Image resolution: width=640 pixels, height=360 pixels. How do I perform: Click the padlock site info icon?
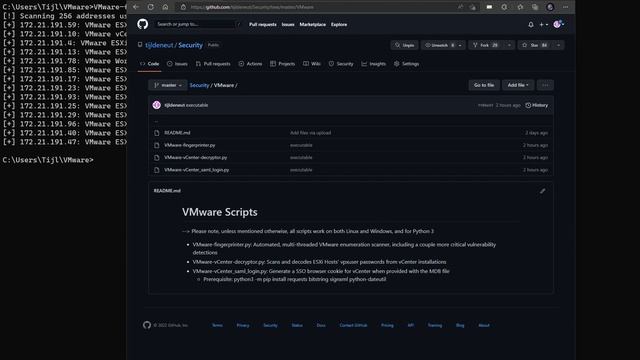pos(183,7)
